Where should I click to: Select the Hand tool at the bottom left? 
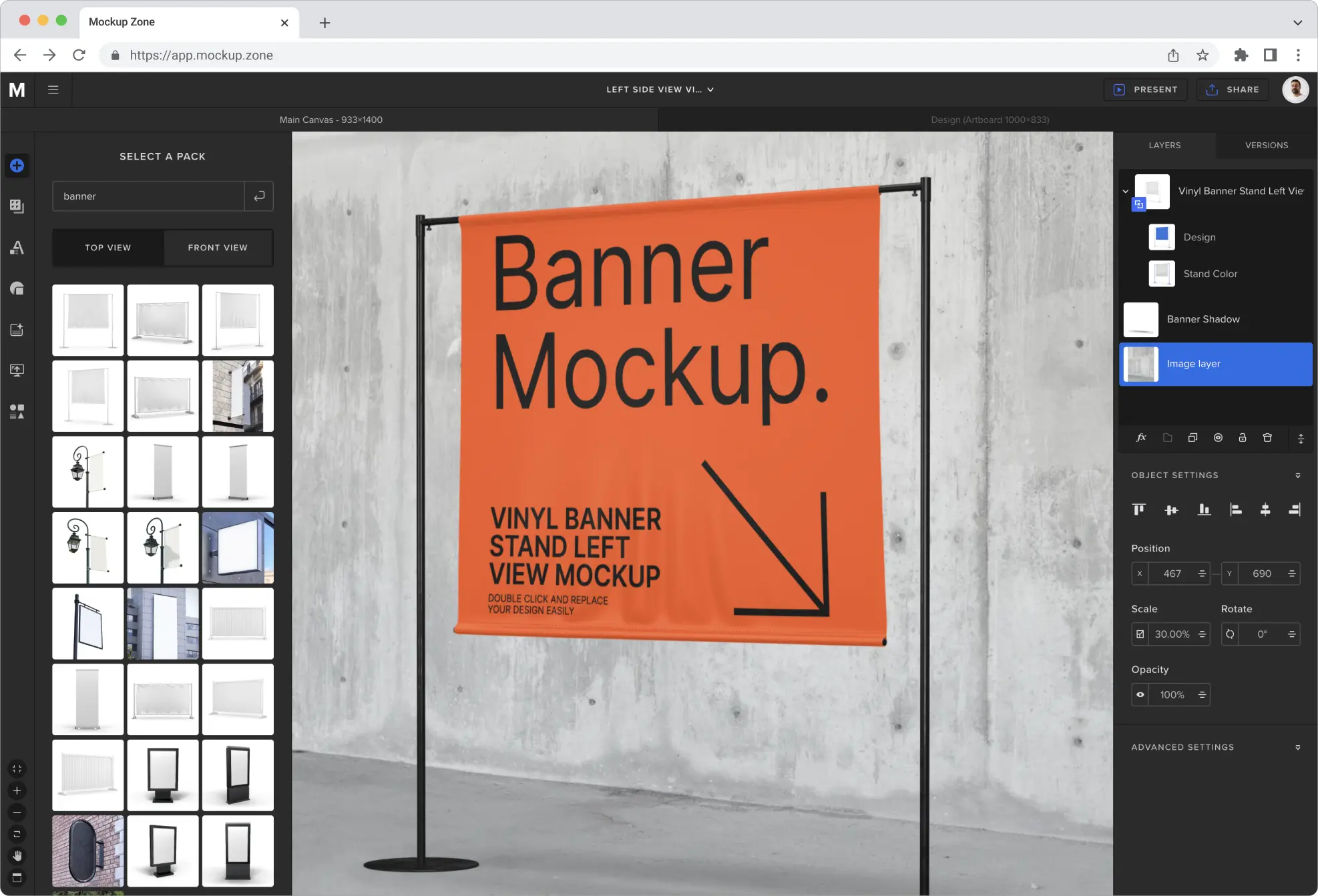click(17, 856)
